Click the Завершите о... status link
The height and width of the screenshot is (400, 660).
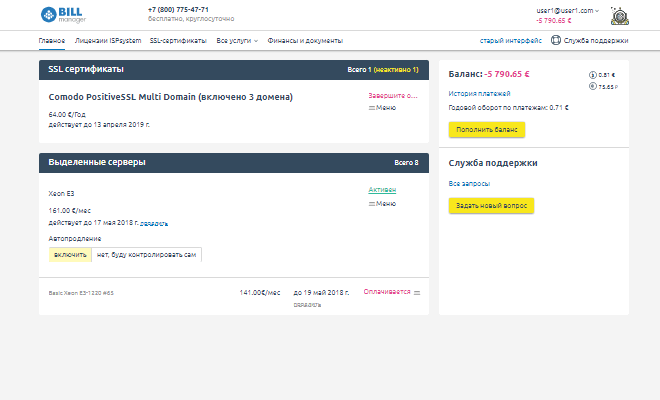click(393, 96)
